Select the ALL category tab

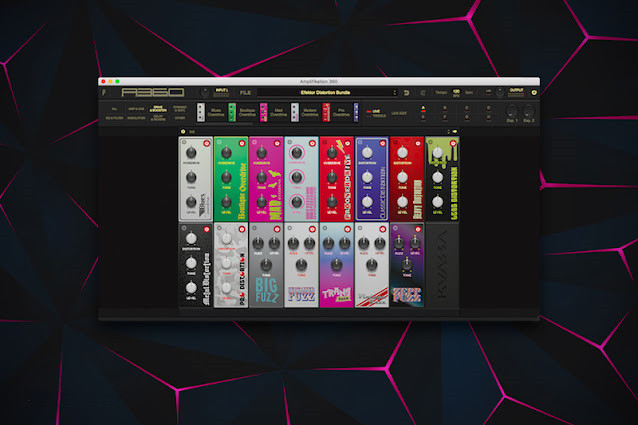pos(114,109)
